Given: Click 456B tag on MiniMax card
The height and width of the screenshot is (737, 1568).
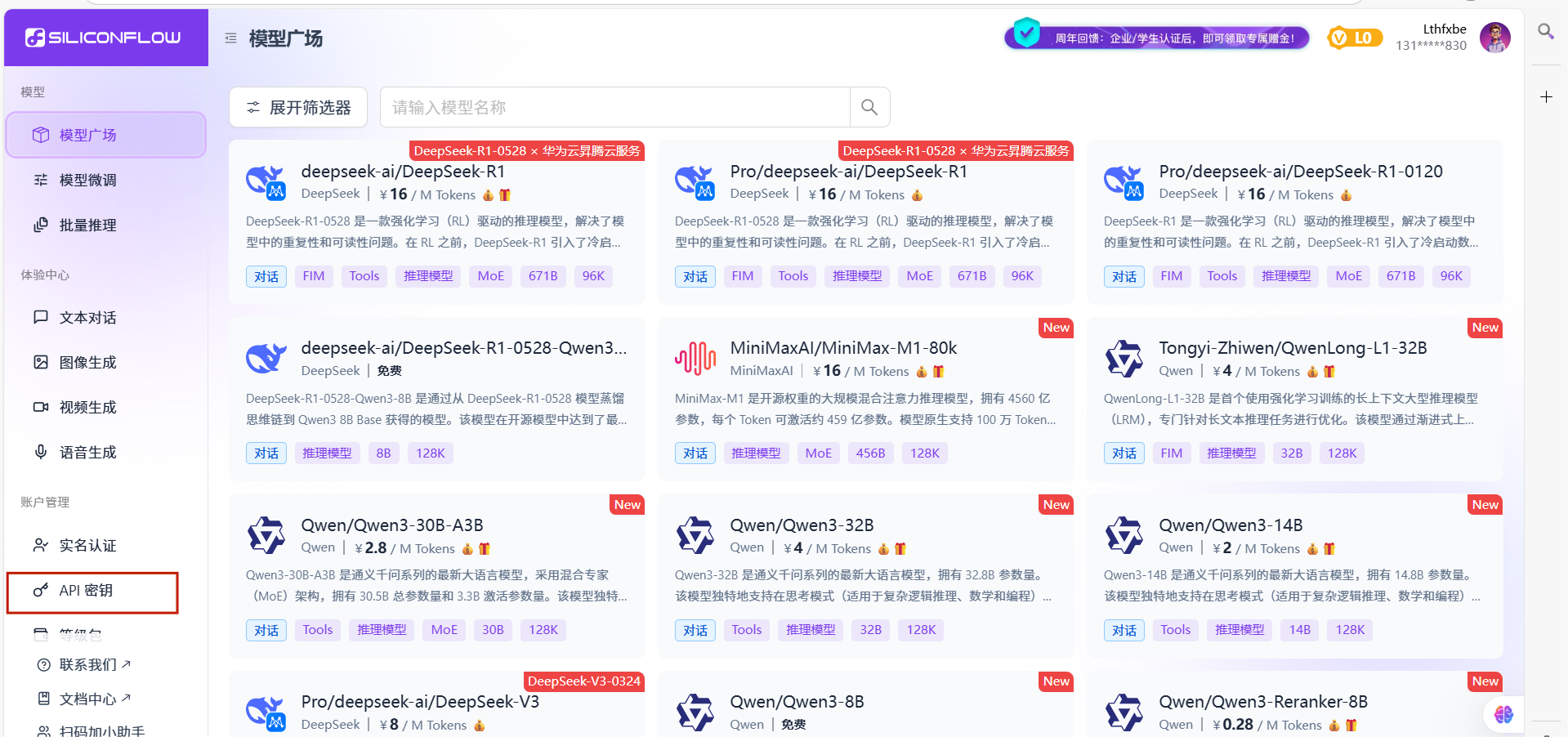Looking at the screenshot, I should tap(871, 453).
